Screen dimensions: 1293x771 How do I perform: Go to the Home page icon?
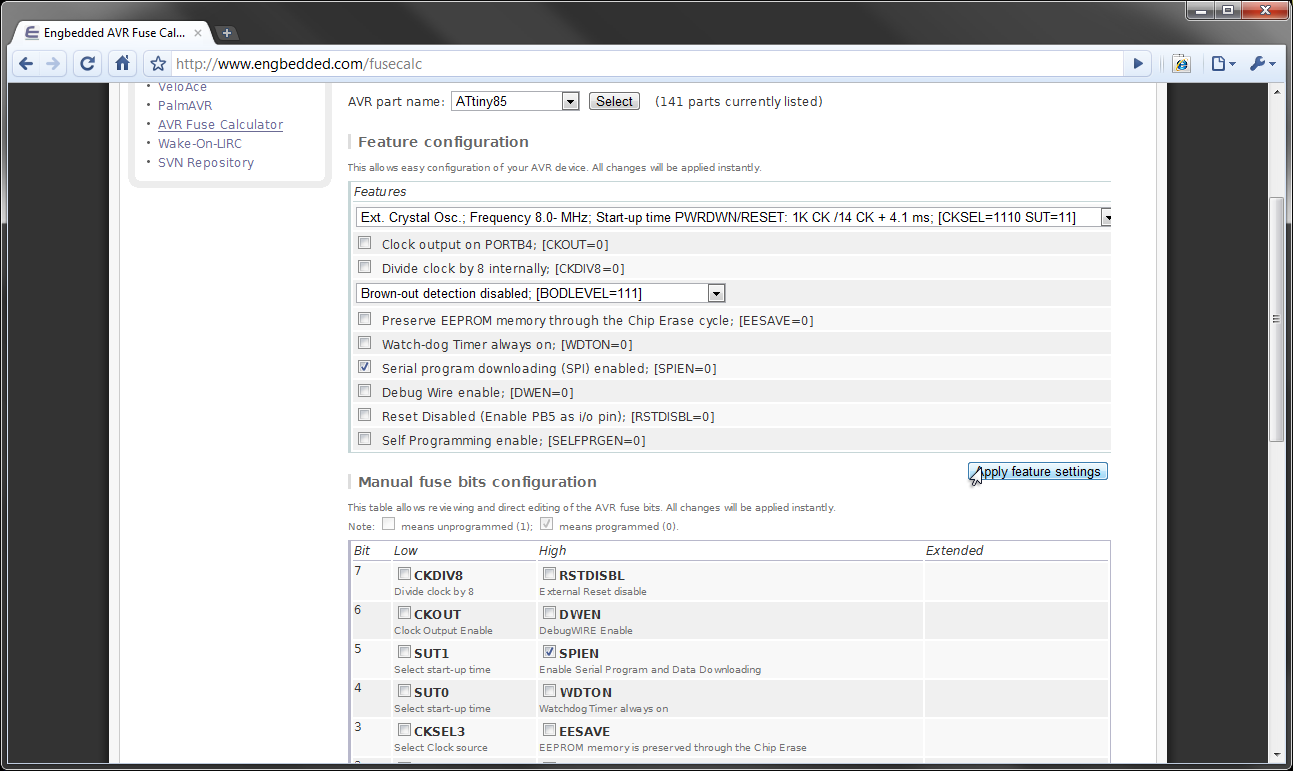click(x=122, y=64)
